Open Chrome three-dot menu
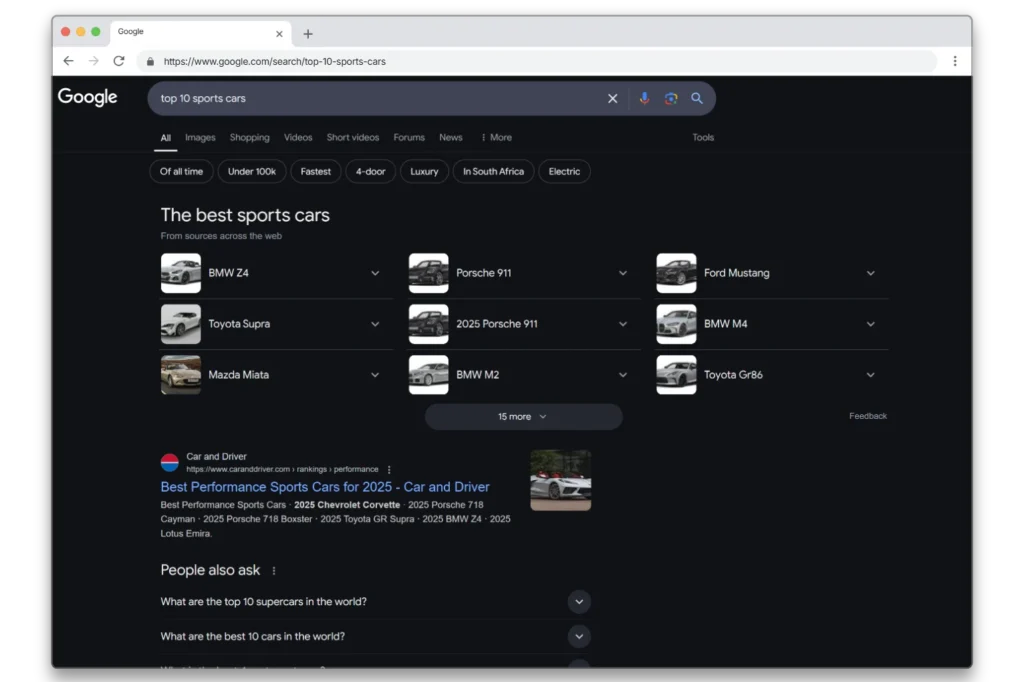1024x682 pixels. 954,61
